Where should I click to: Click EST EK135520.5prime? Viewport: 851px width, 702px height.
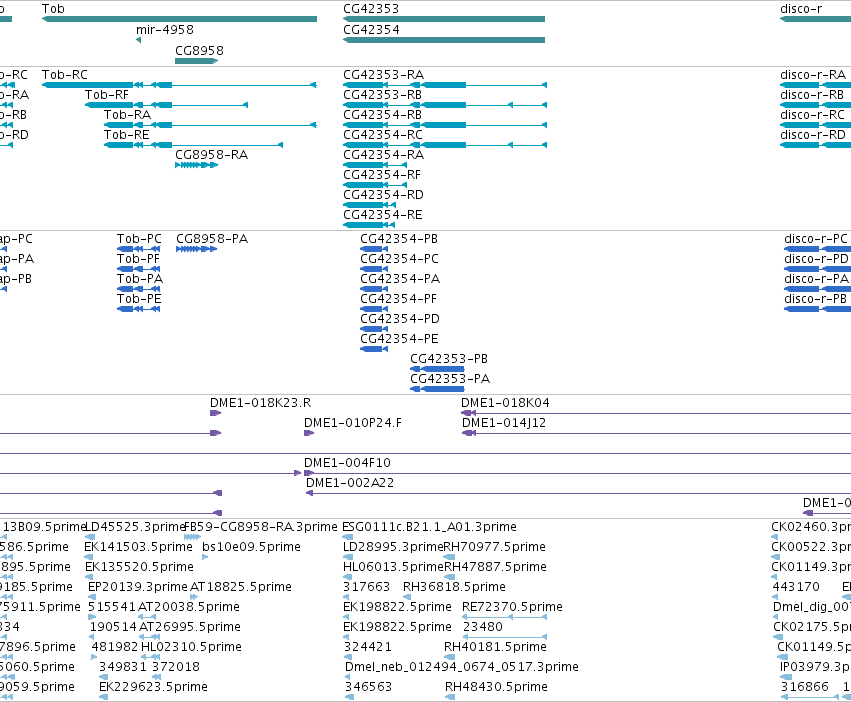[139, 567]
